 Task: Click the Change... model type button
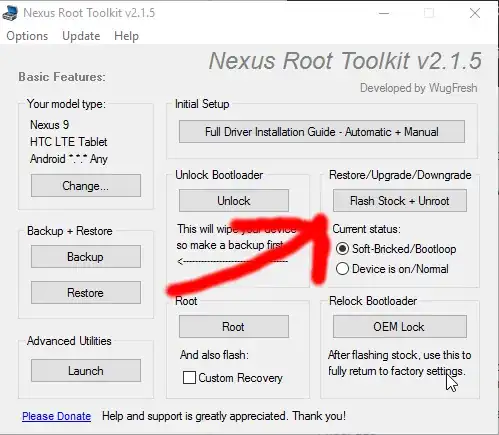(86, 186)
